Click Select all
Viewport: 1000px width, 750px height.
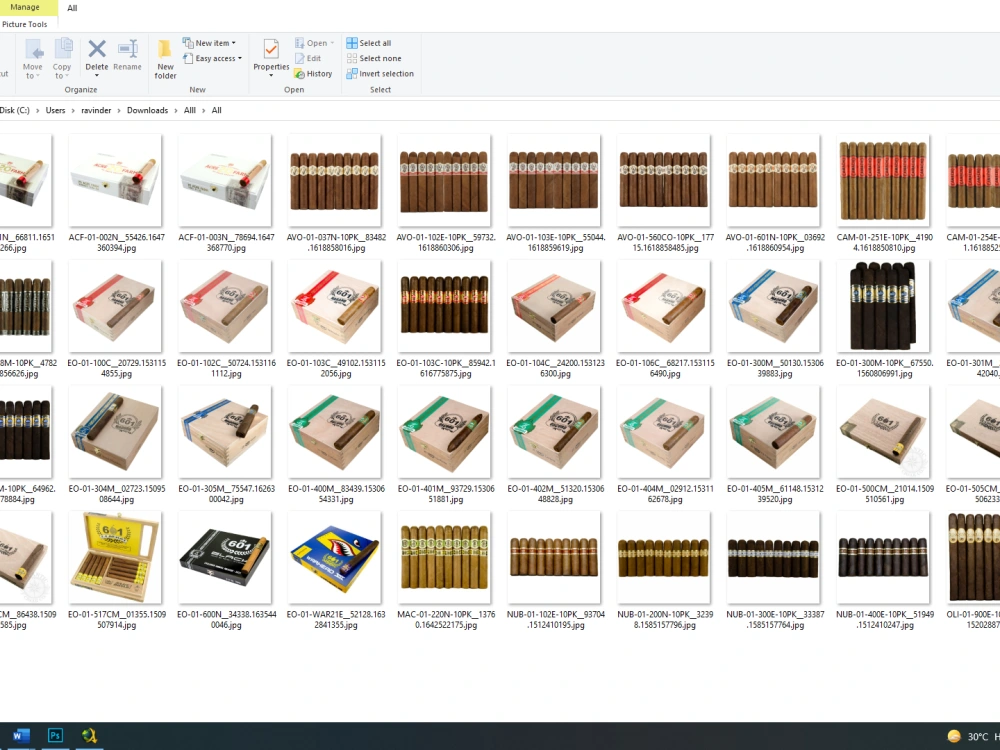(369, 43)
